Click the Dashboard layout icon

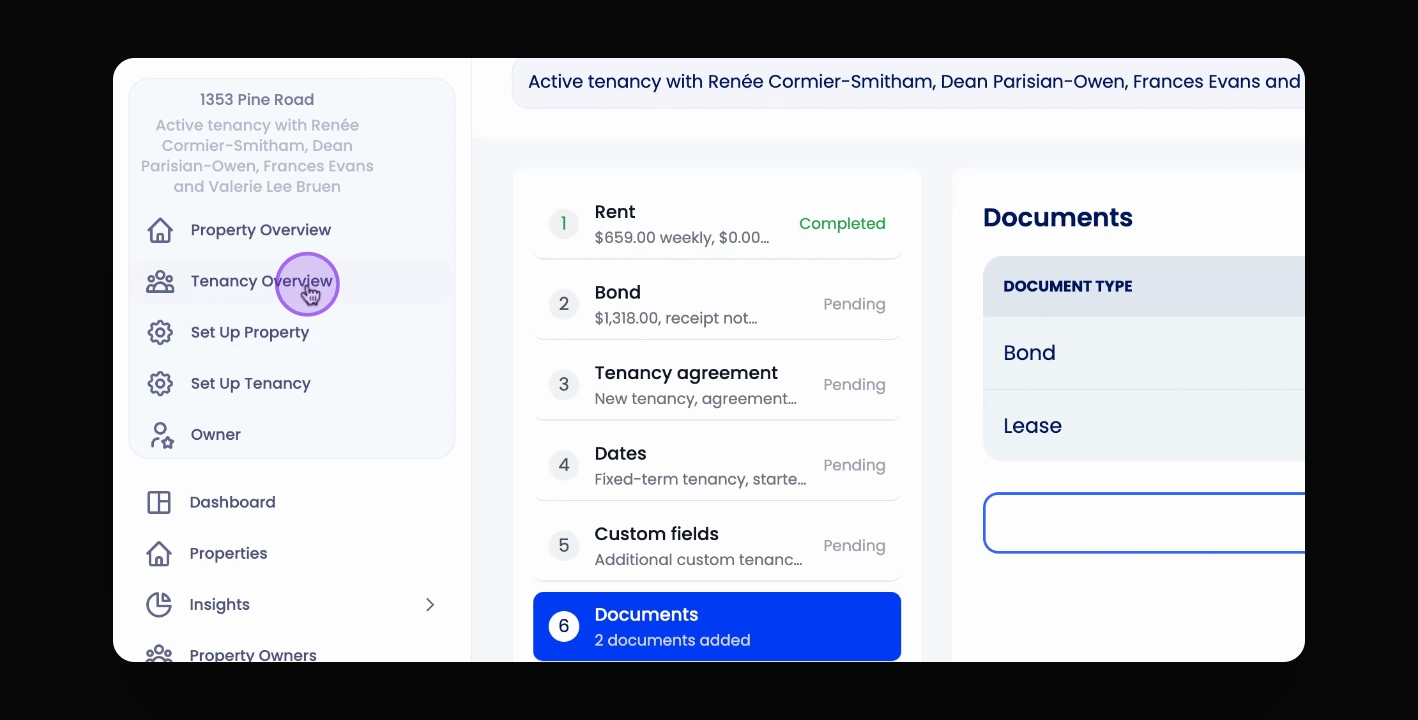tap(159, 503)
